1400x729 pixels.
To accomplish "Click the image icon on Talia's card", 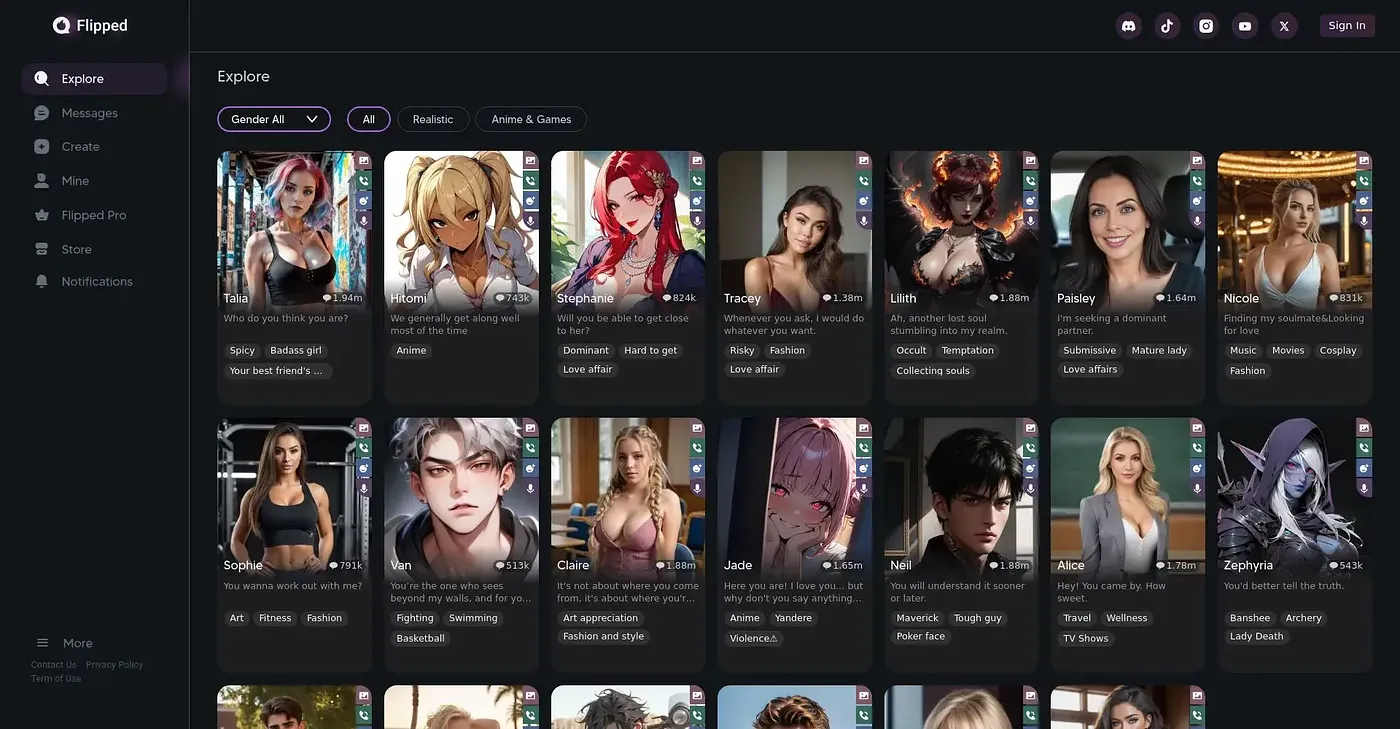I will click(364, 160).
